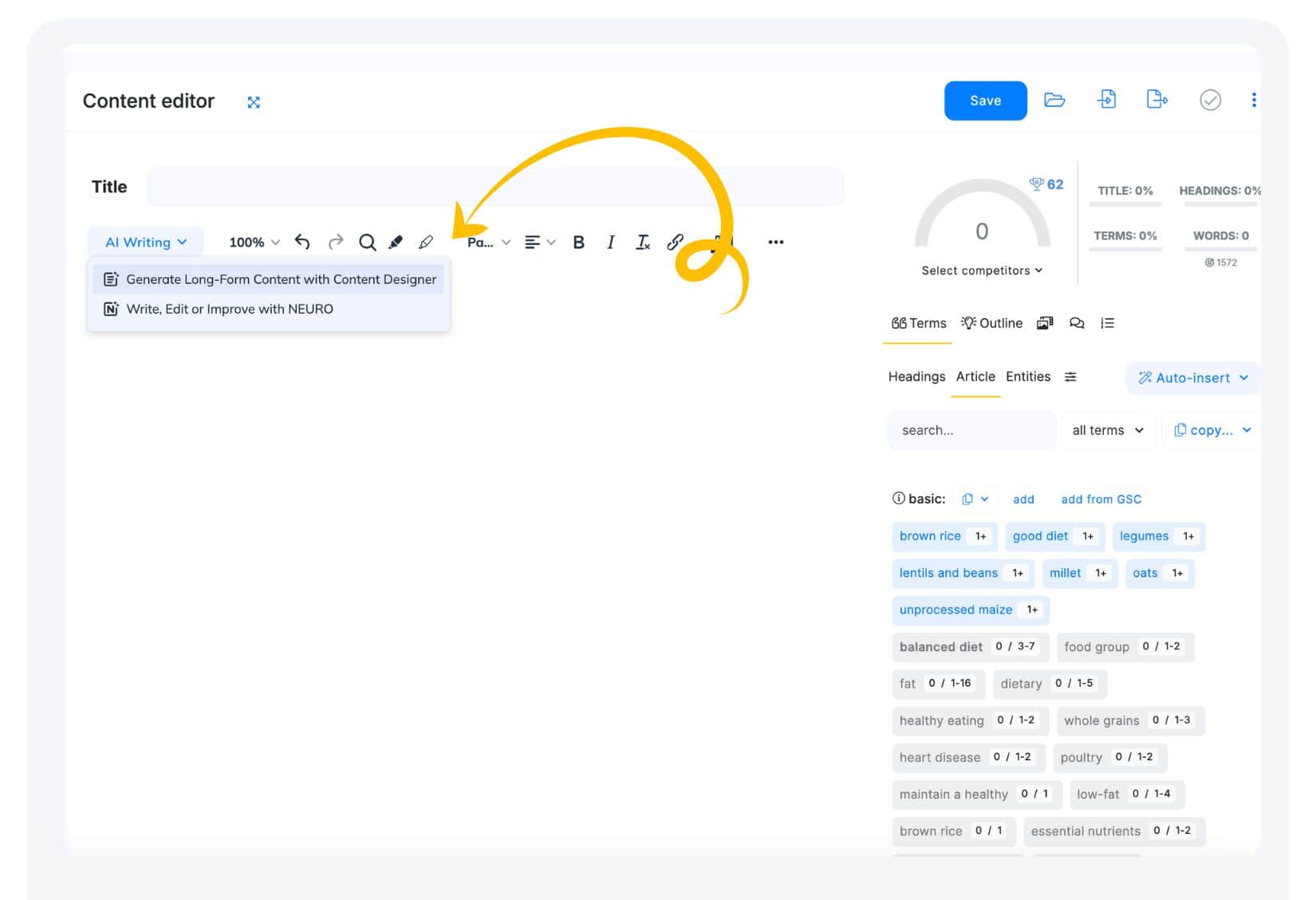Click the search magnifier in toolbar
The height and width of the screenshot is (900, 1316).
tap(367, 243)
